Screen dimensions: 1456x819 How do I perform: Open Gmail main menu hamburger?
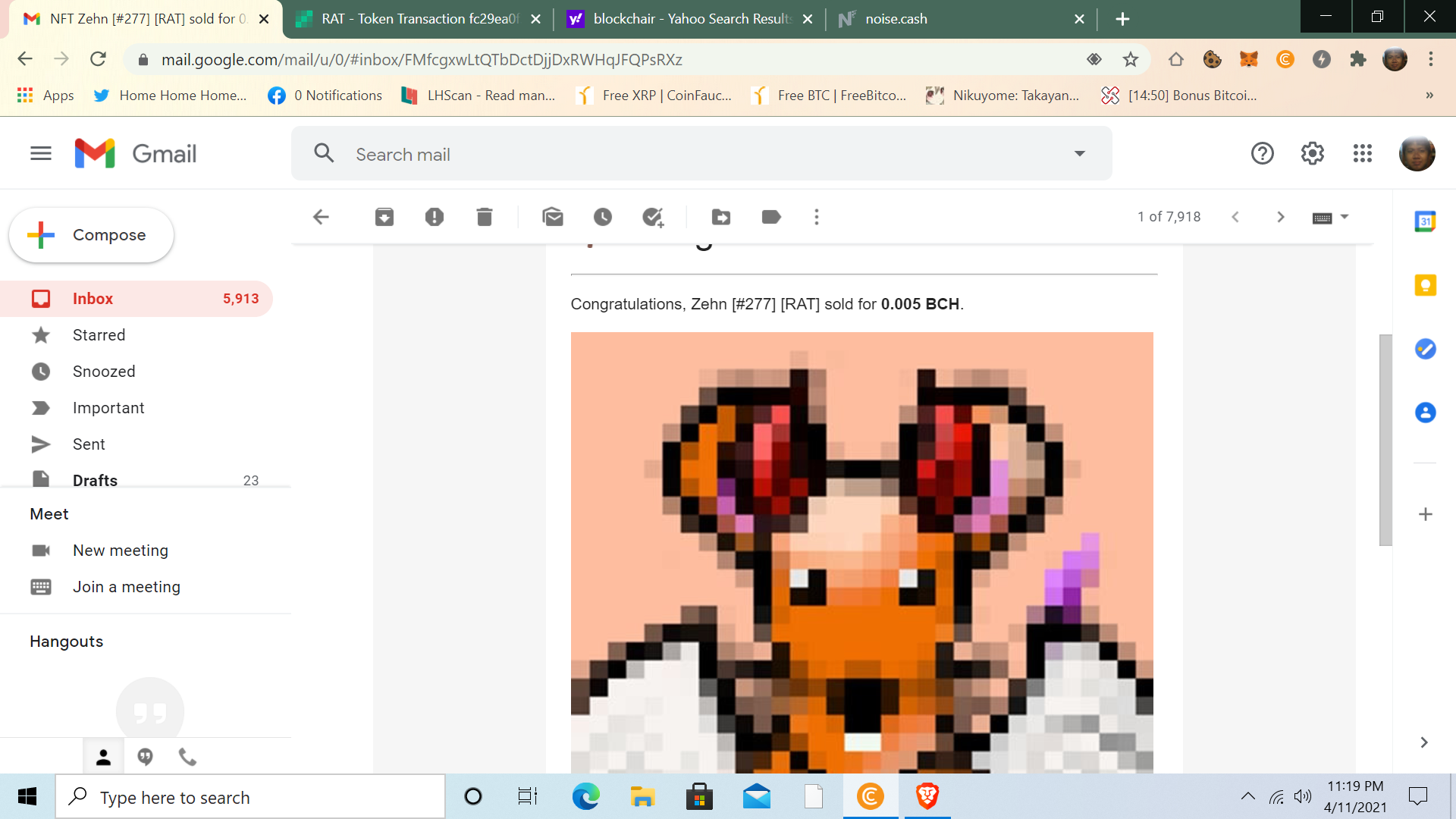(x=41, y=154)
